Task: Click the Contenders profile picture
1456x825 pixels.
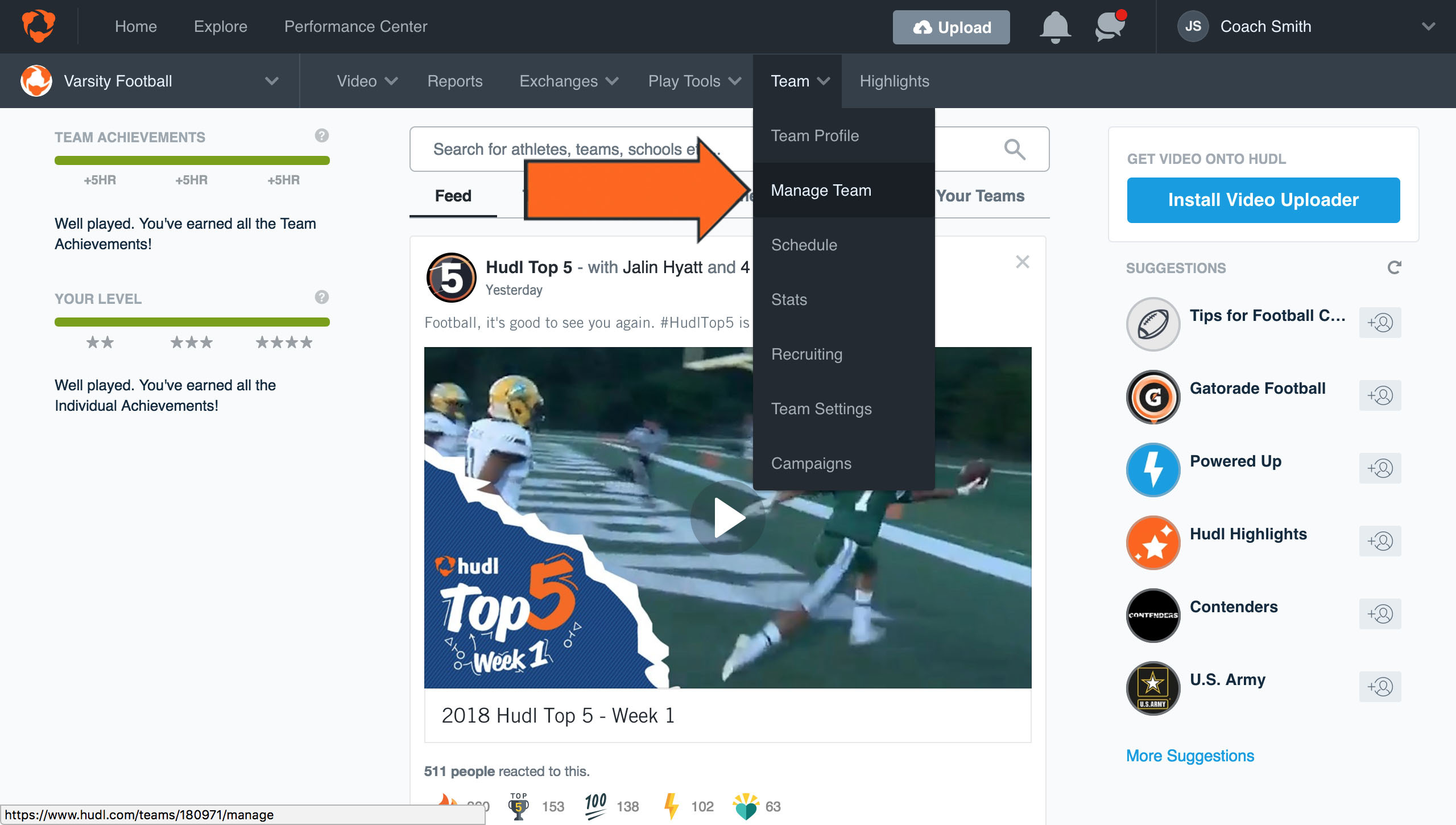Action: tap(1153, 615)
